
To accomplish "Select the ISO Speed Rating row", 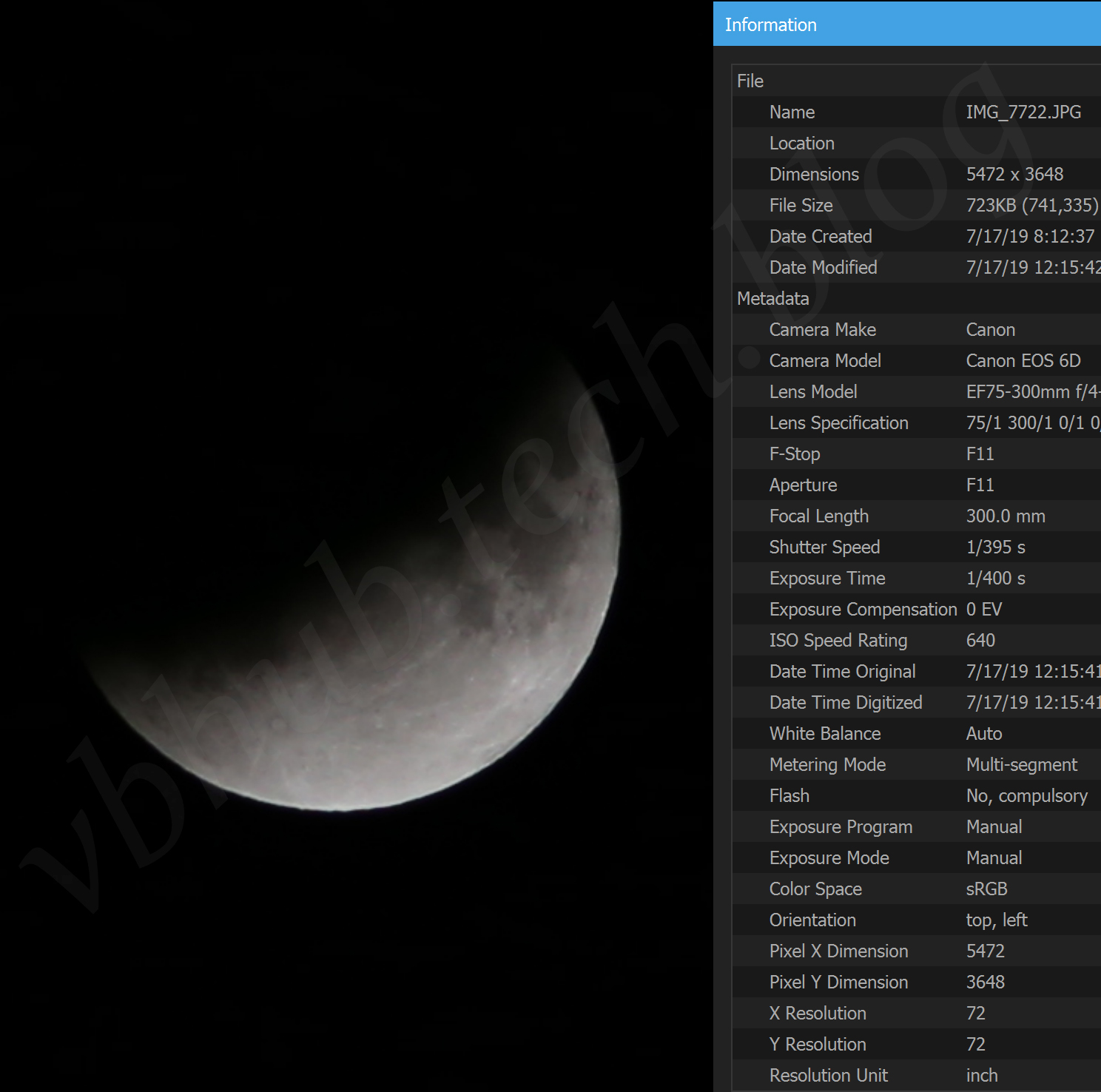I will pyautogui.click(x=917, y=641).
